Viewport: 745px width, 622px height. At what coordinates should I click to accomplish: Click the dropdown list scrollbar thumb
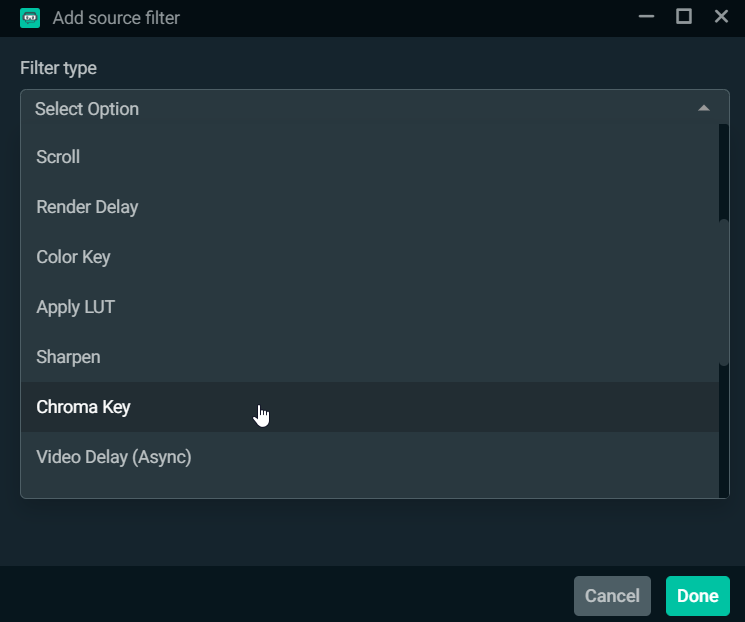point(724,292)
